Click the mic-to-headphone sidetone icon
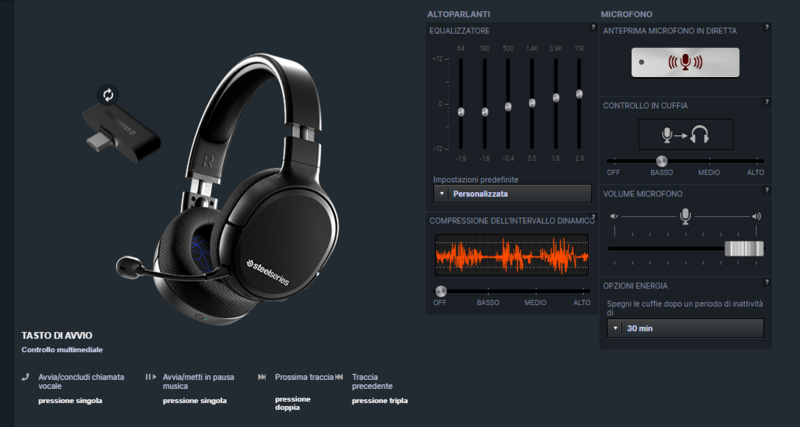 pos(685,135)
